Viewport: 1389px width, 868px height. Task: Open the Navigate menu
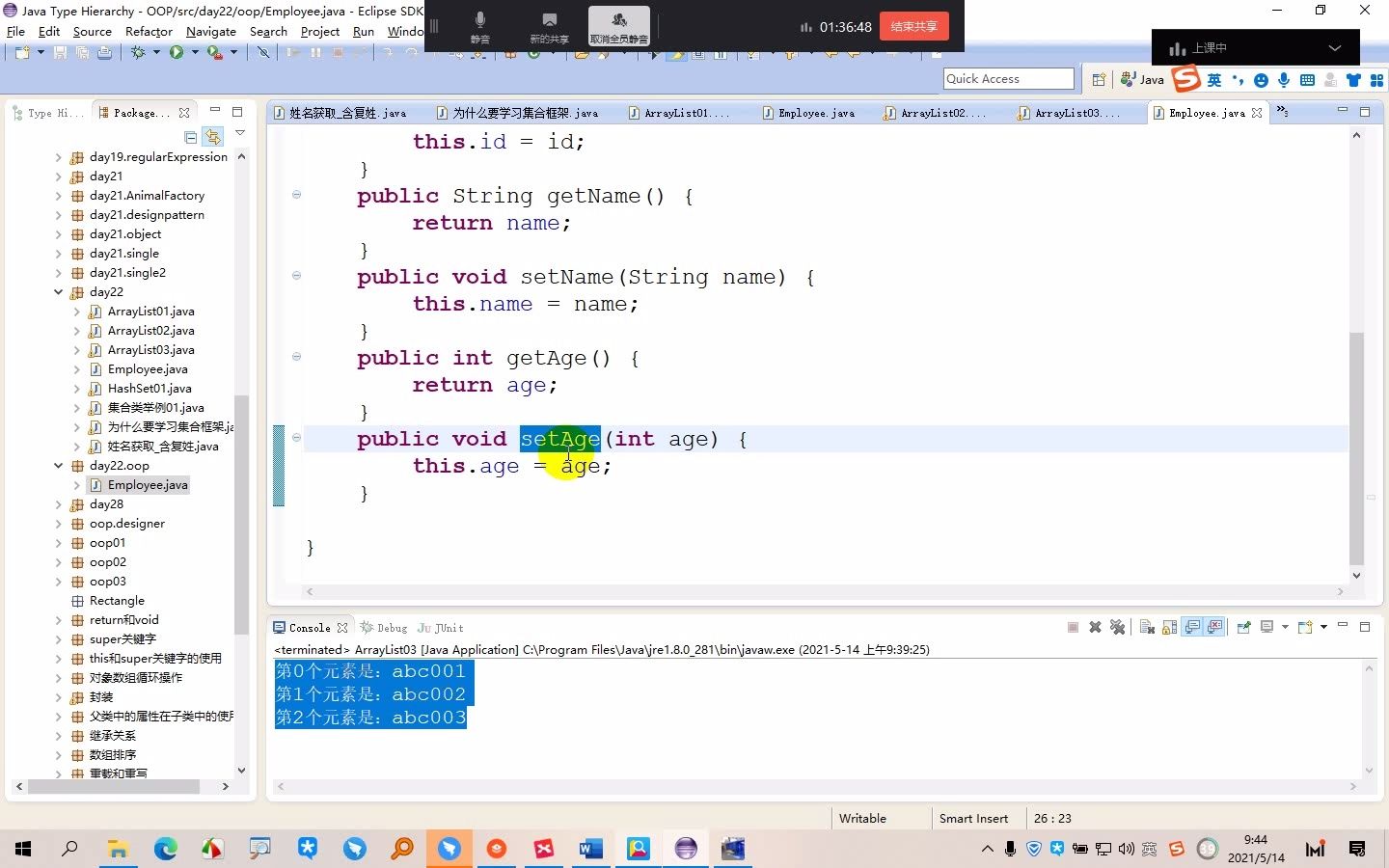pos(211,31)
